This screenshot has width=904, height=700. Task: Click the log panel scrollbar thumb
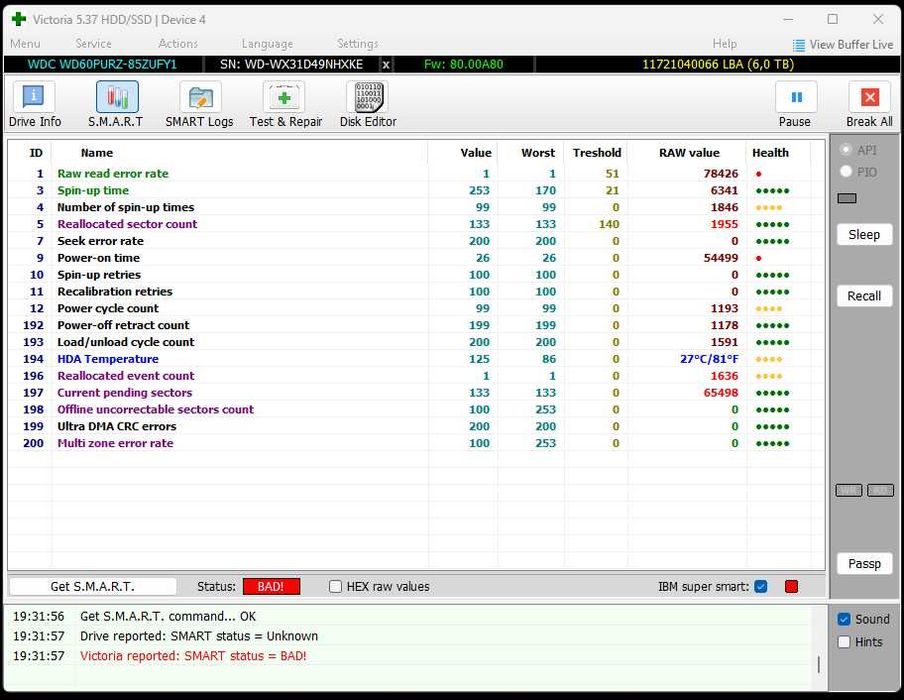[x=819, y=664]
